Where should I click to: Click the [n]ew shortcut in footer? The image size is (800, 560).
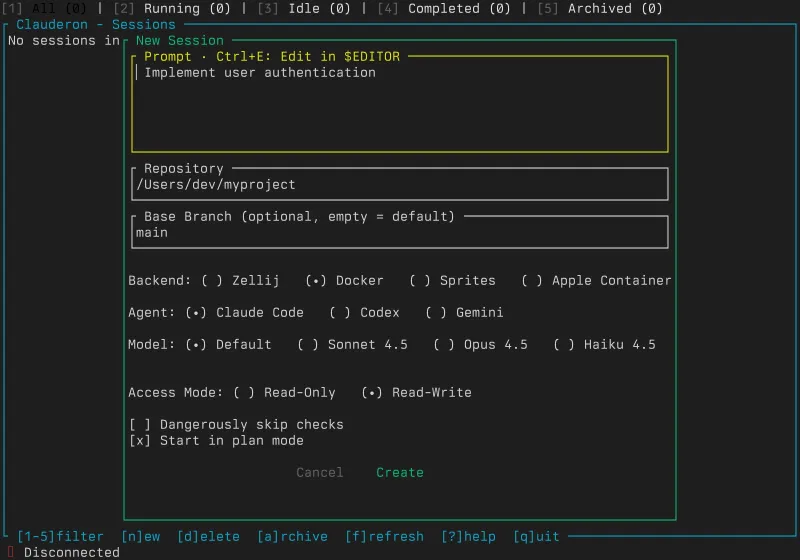pos(141,537)
